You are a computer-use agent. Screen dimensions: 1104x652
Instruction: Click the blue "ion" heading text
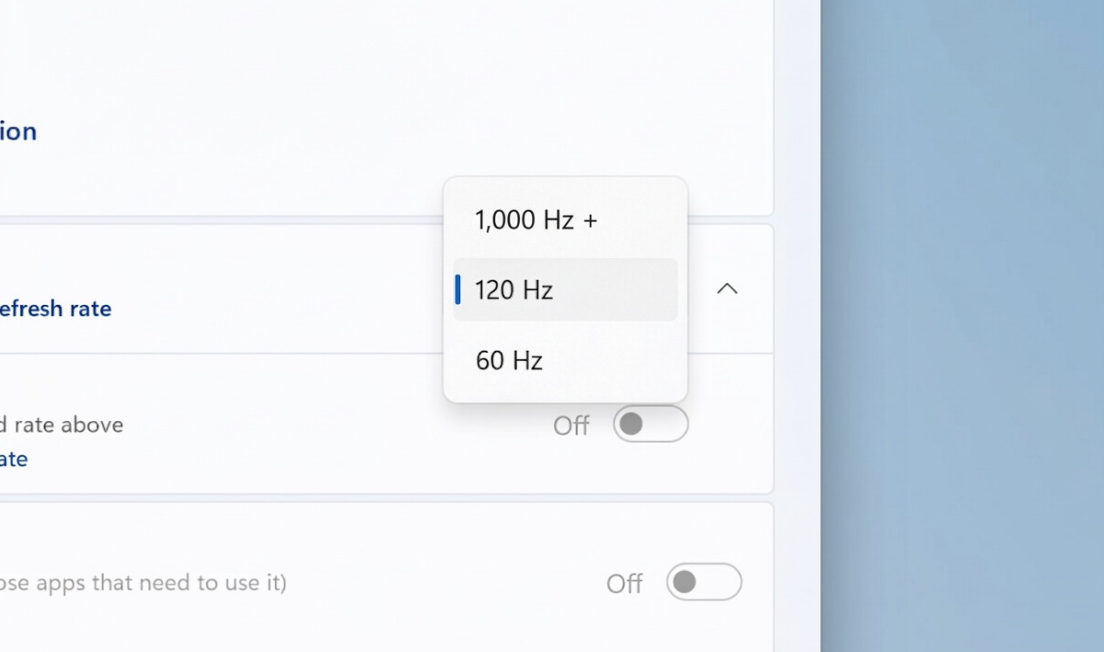19,131
